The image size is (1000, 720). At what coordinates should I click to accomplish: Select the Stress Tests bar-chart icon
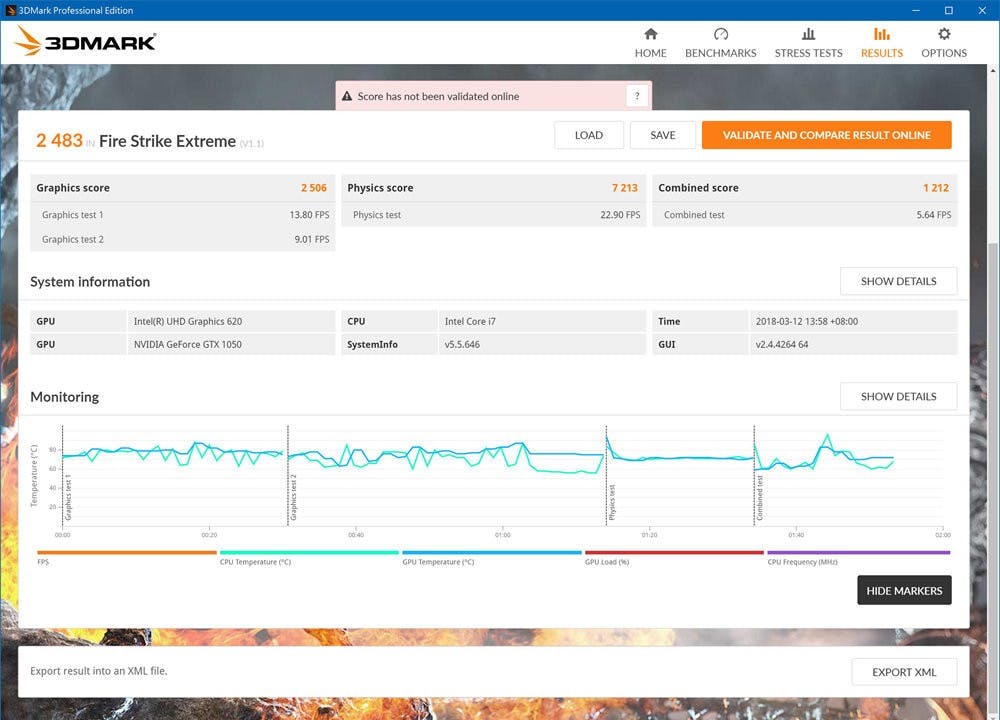(x=808, y=34)
